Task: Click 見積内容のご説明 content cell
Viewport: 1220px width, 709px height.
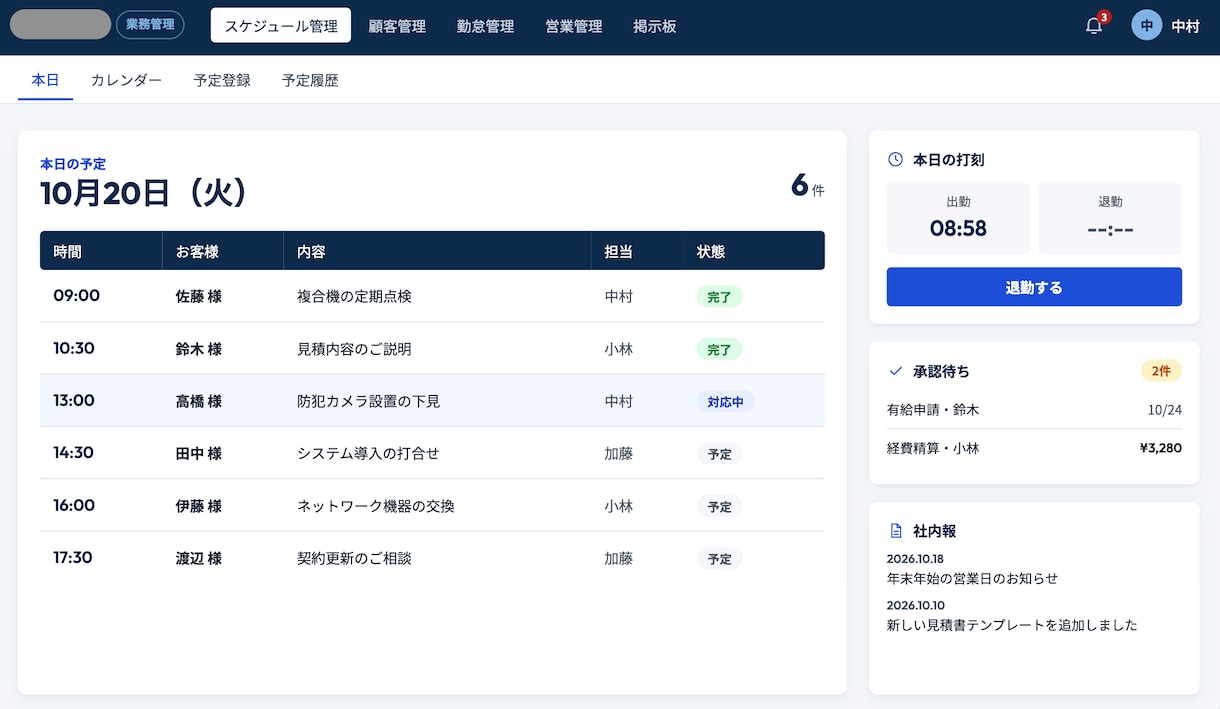Action: point(354,349)
